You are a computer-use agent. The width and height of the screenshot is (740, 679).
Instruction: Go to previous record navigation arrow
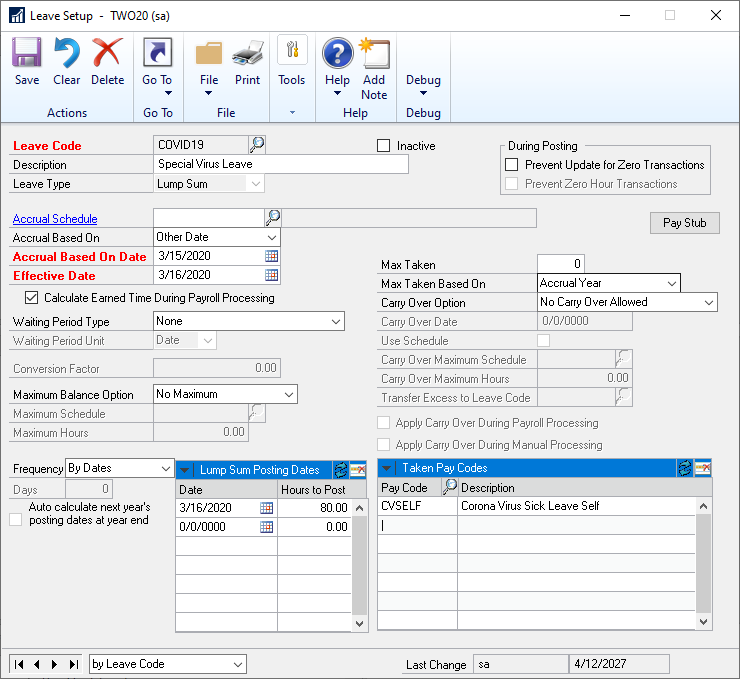pos(37,664)
